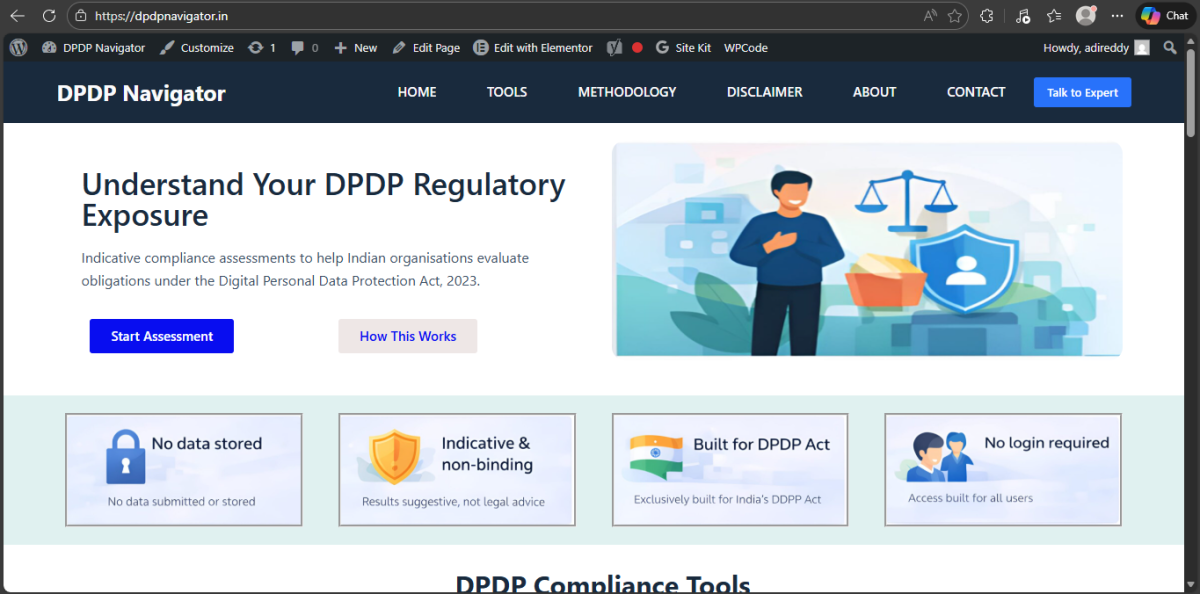
Task: Click the admin bar search magnifier icon
Action: coord(1170,47)
